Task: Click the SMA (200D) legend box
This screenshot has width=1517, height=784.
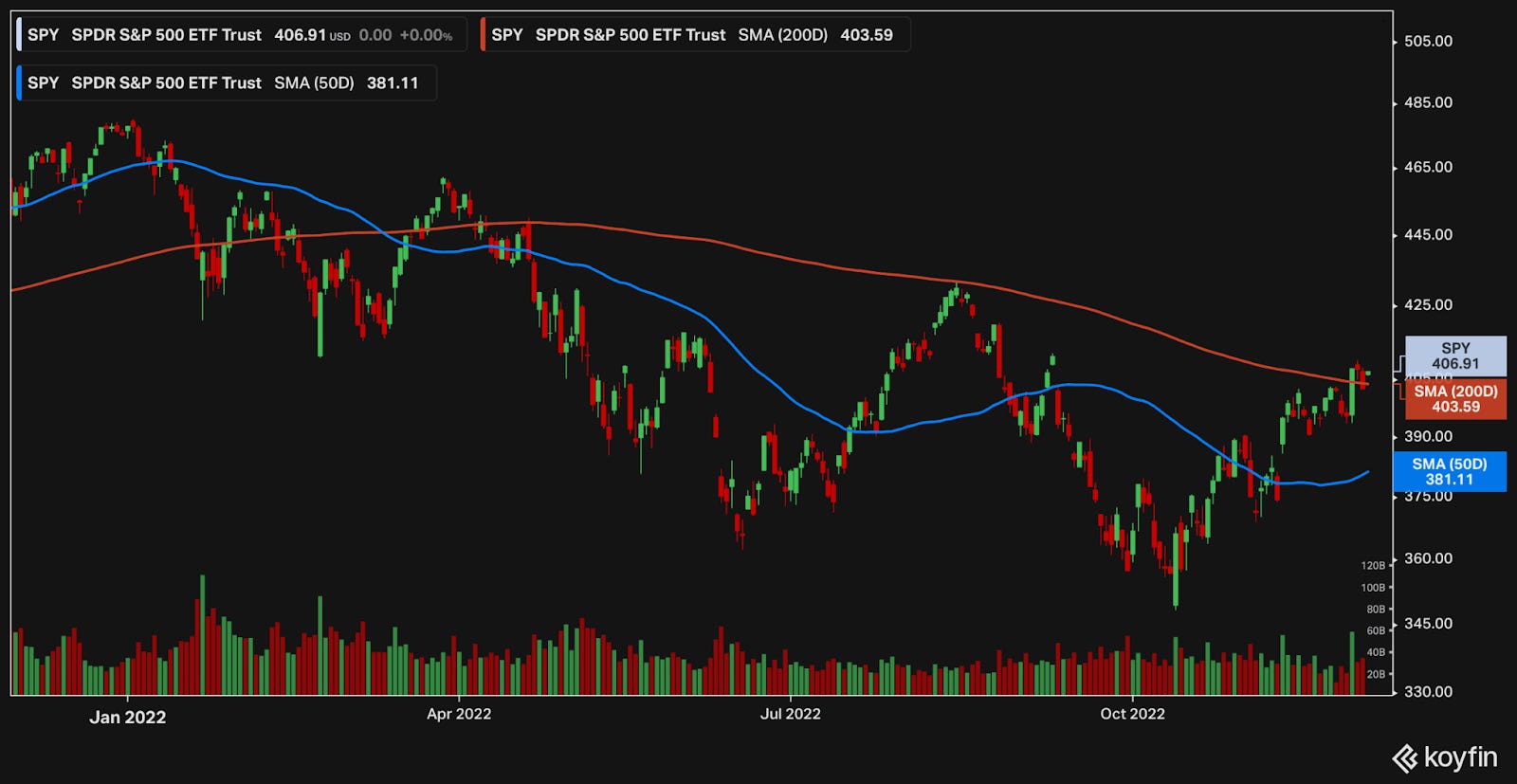Action: click(x=695, y=35)
